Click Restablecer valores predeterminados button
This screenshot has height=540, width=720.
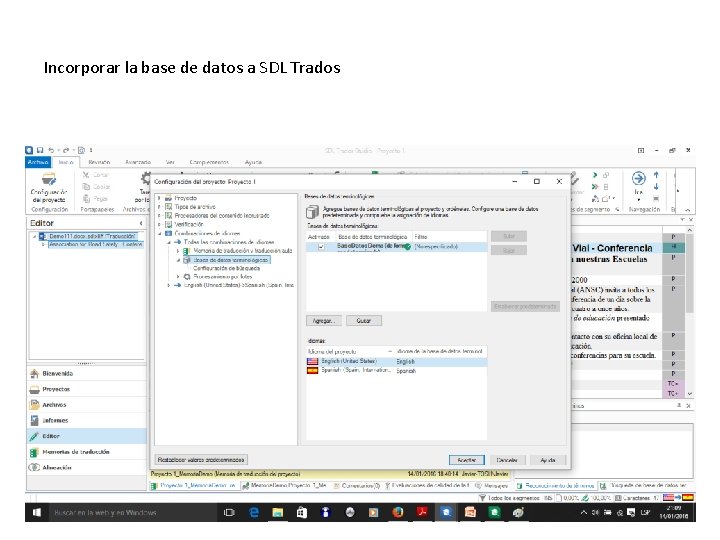(x=201, y=459)
